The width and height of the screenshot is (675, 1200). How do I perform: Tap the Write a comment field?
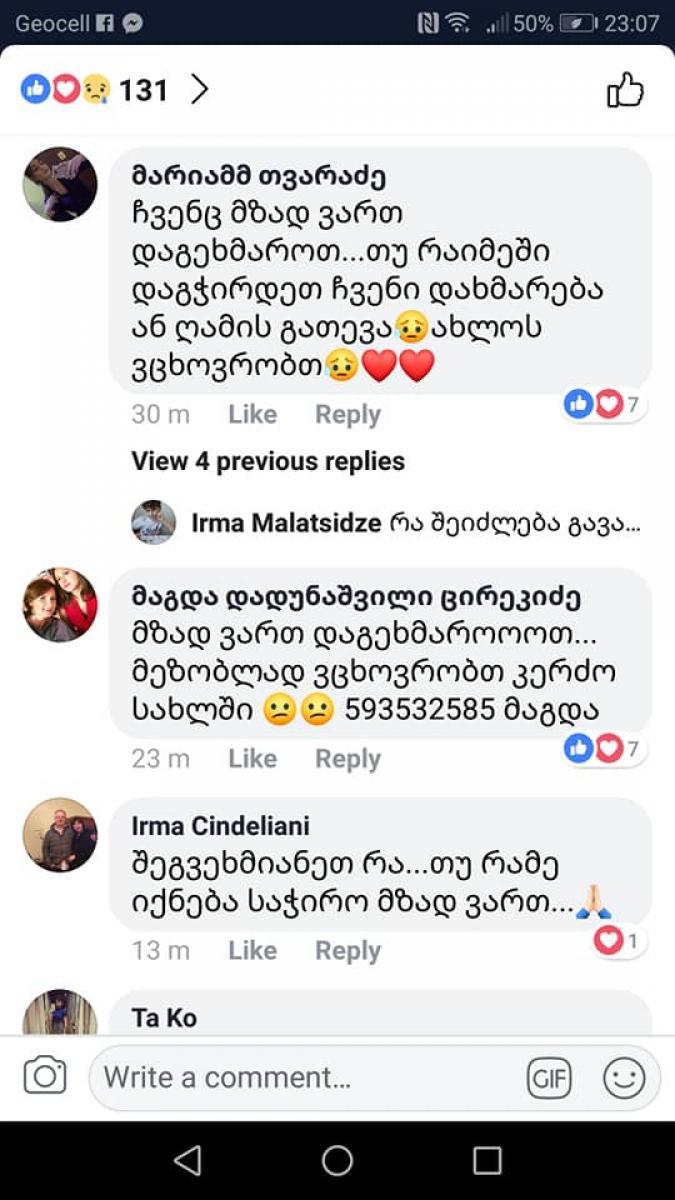pyautogui.click(x=300, y=1078)
